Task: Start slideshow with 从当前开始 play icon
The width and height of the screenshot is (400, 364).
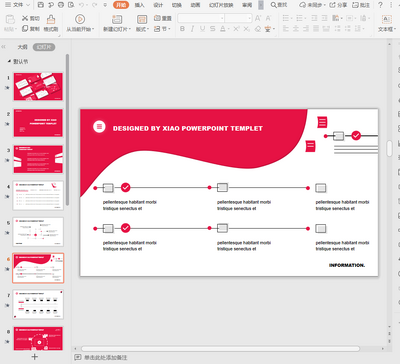Action: [x=79, y=19]
